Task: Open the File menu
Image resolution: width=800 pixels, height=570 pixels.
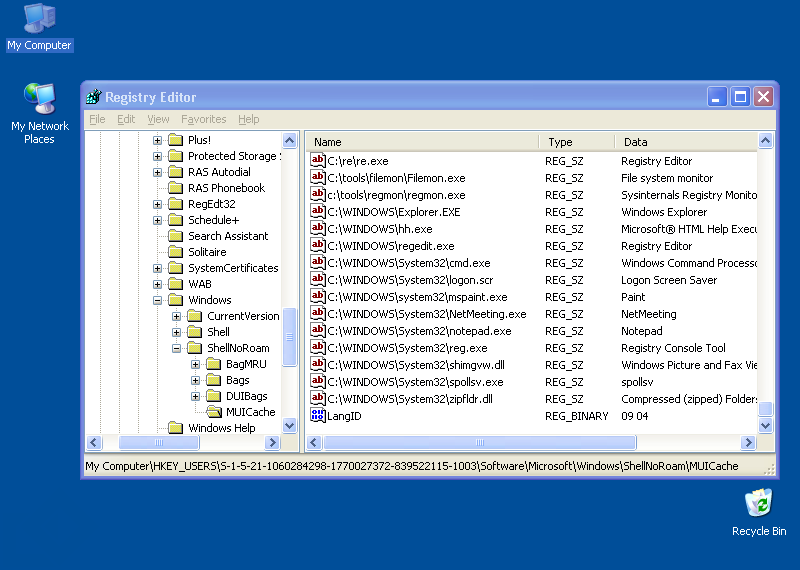Action: 97,119
